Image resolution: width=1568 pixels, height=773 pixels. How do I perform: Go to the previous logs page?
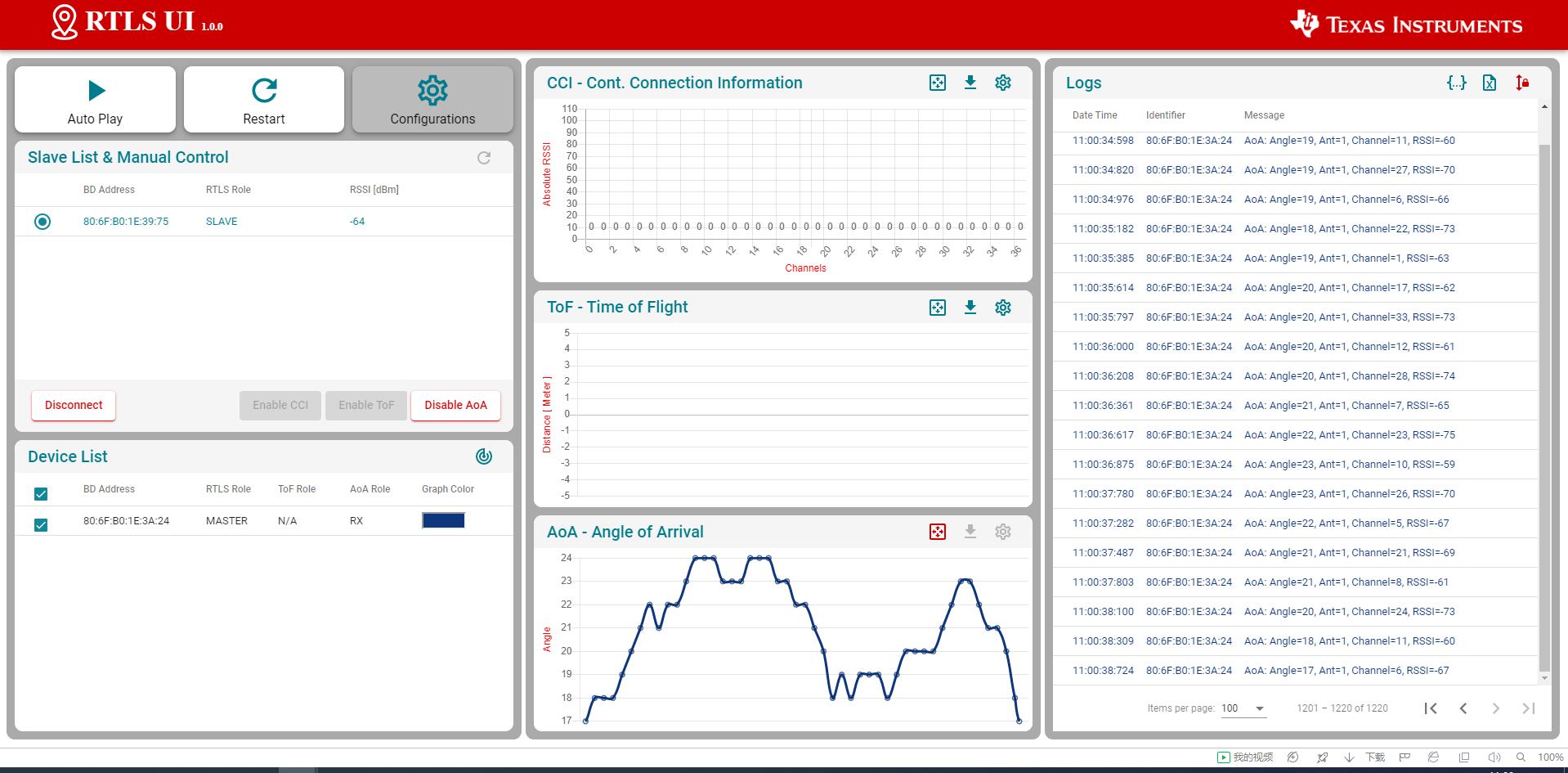point(1463,708)
